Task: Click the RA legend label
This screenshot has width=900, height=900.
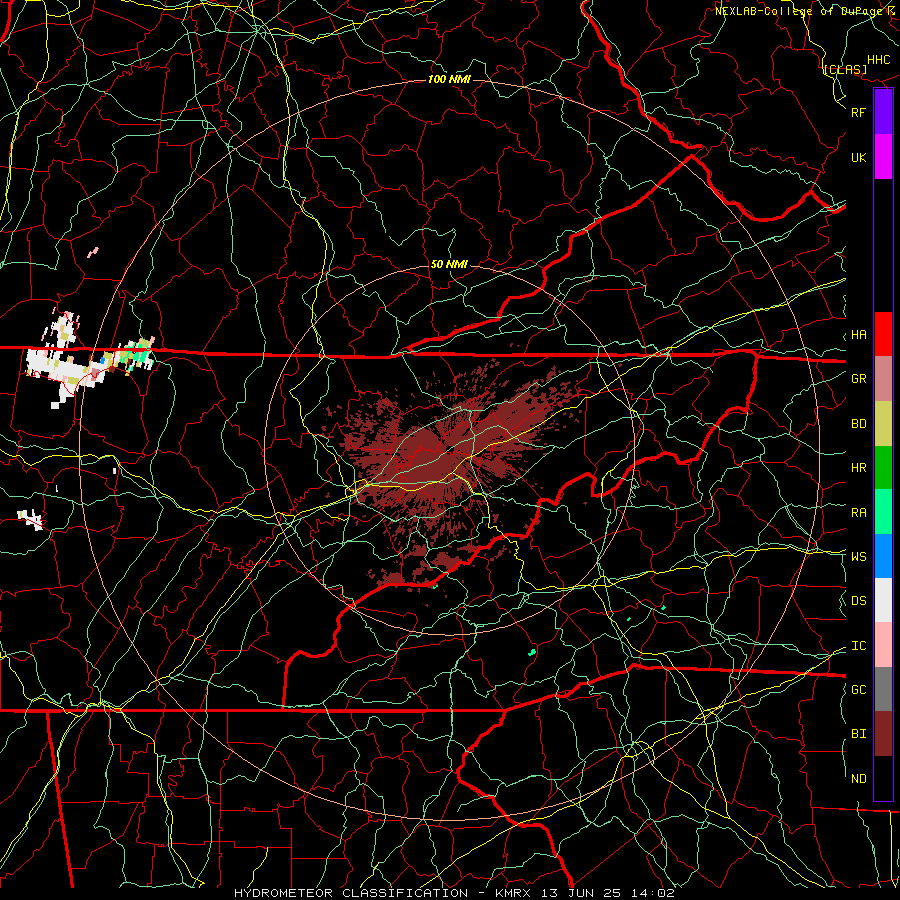Action: pyautogui.click(x=858, y=513)
